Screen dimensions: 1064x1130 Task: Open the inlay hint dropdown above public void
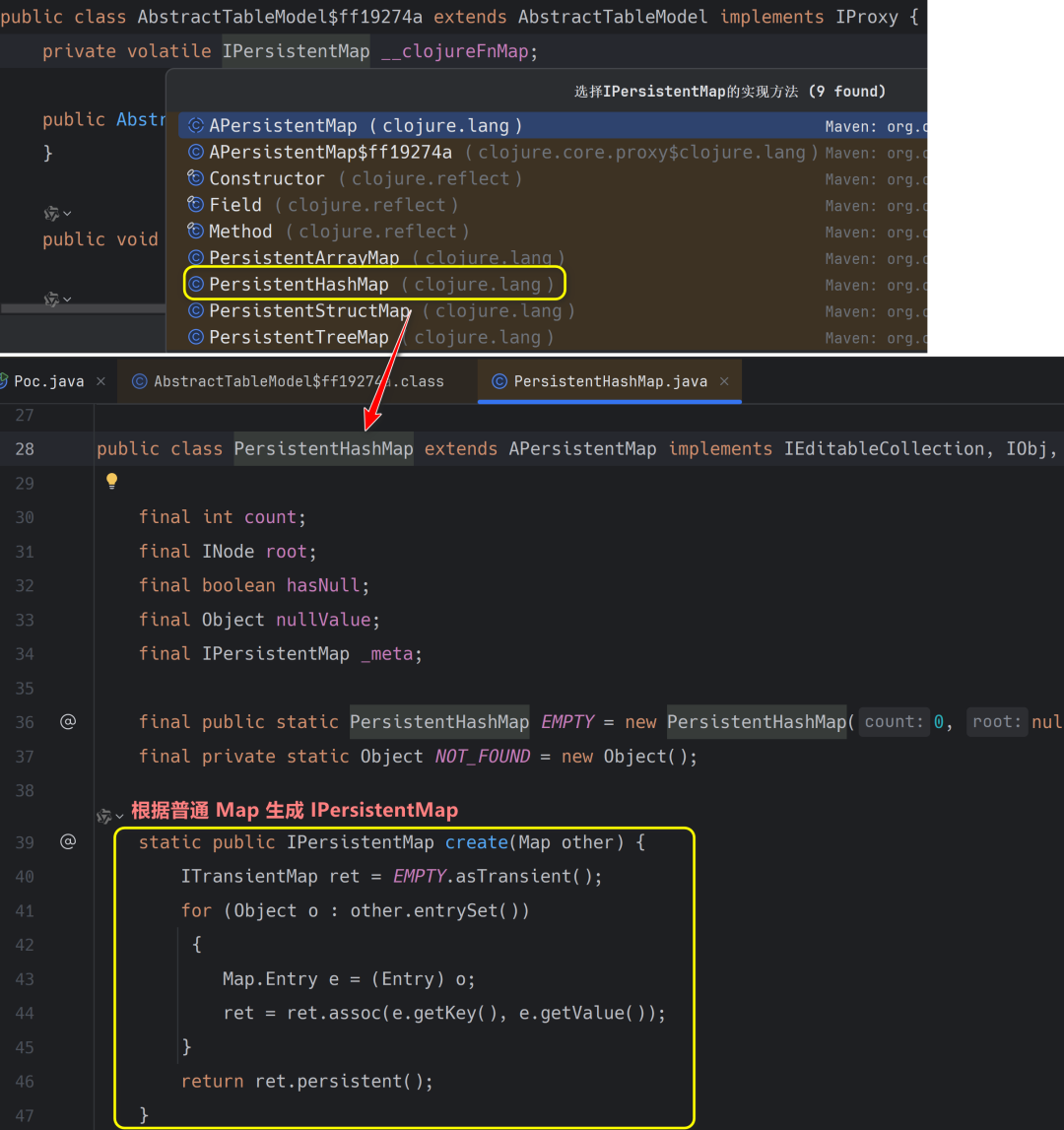57,214
